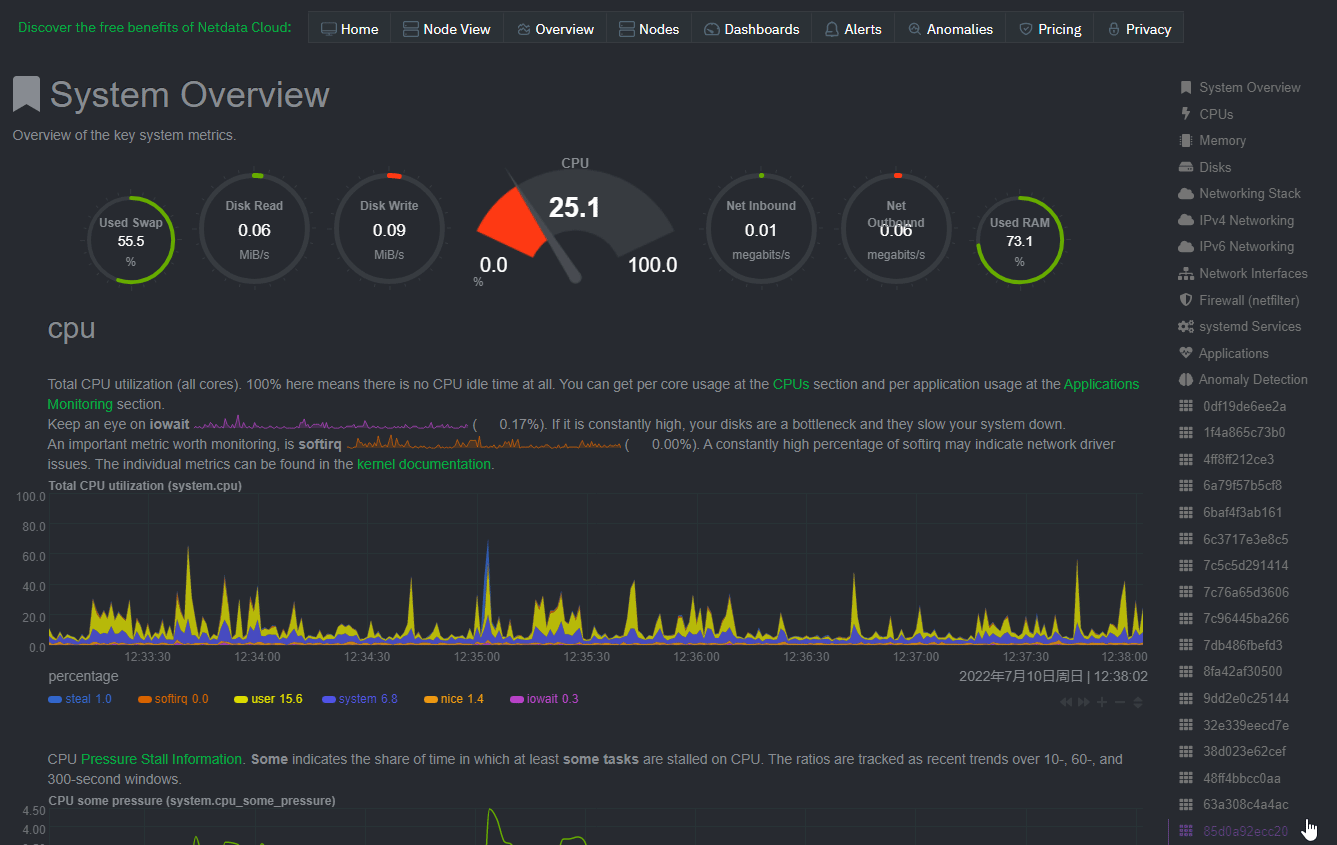Click the Used RAM gauge
This screenshot has width=1337, height=845.
[x=1019, y=240]
